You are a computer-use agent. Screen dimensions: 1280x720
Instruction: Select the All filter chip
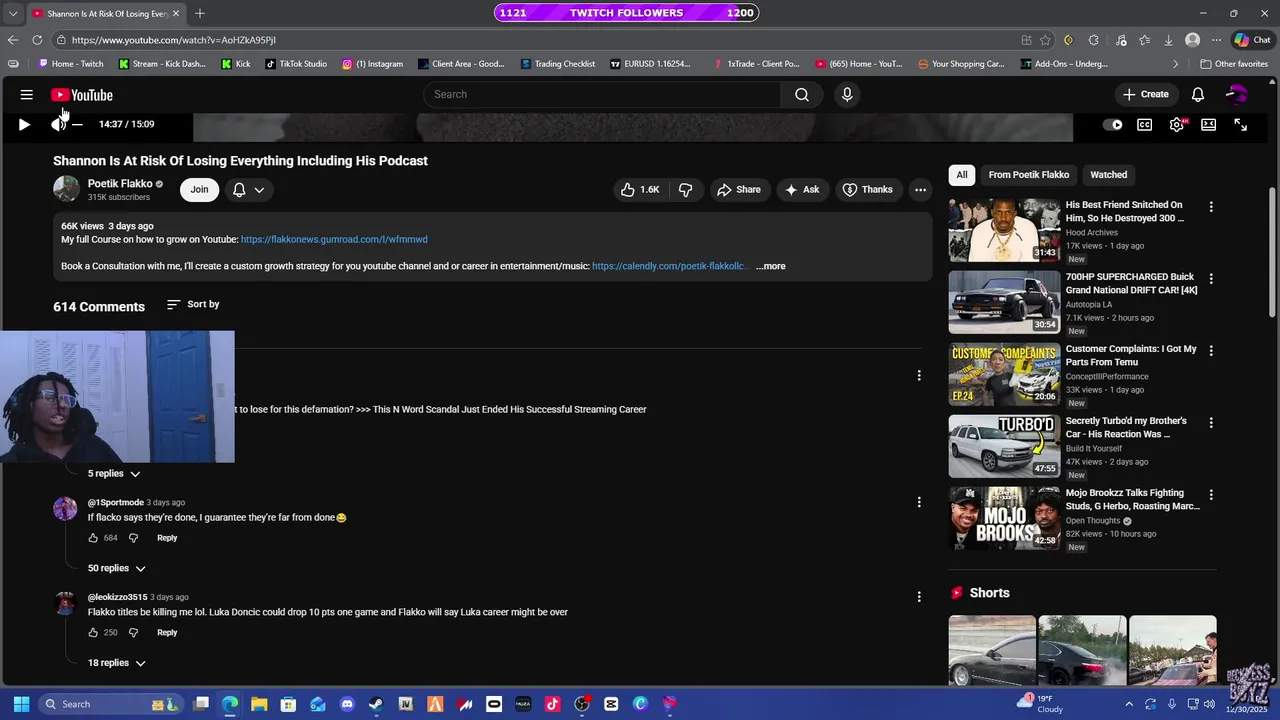(962, 175)
